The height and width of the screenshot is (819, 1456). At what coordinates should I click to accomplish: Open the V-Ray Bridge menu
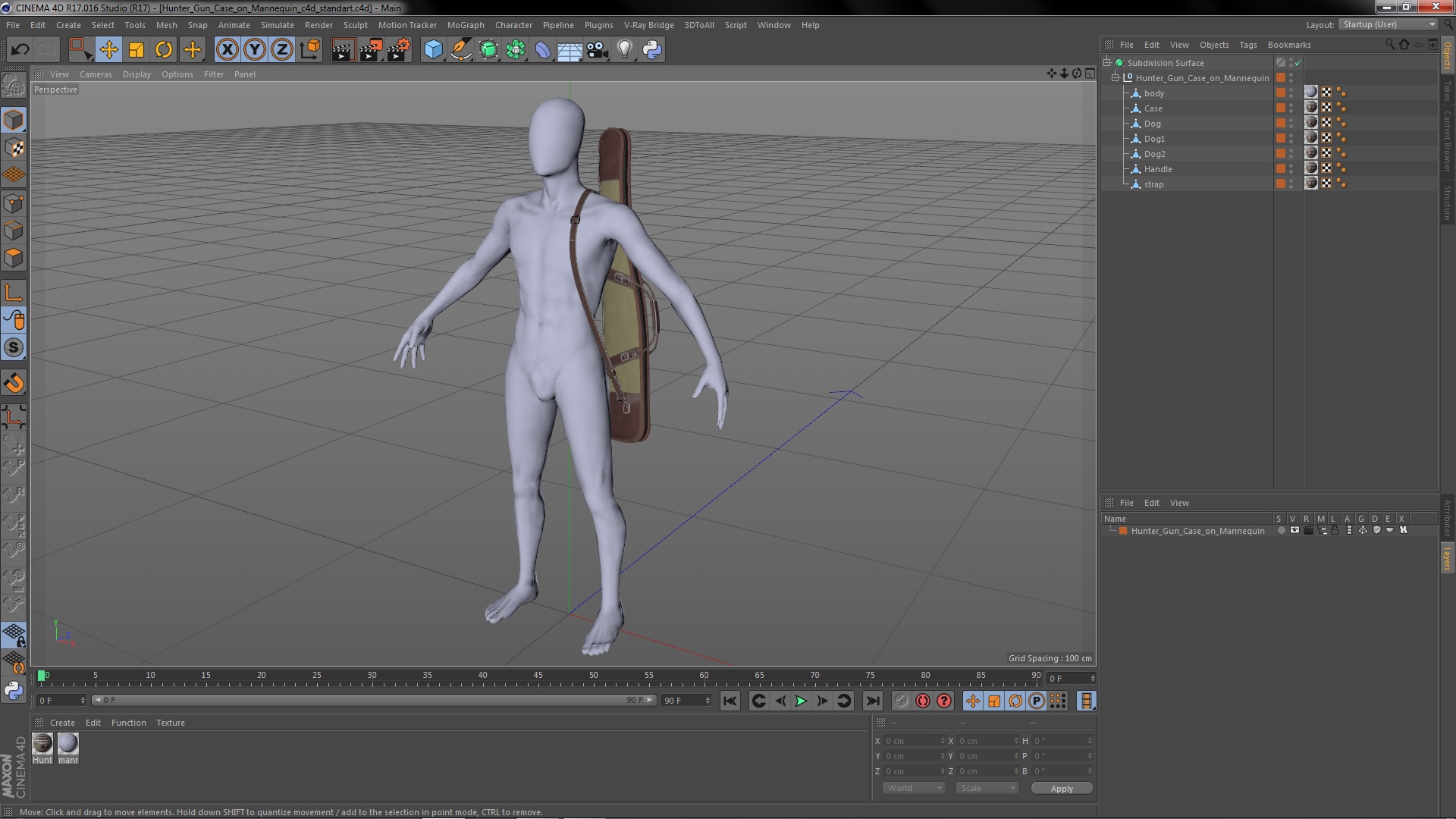[x=648, y=25]
